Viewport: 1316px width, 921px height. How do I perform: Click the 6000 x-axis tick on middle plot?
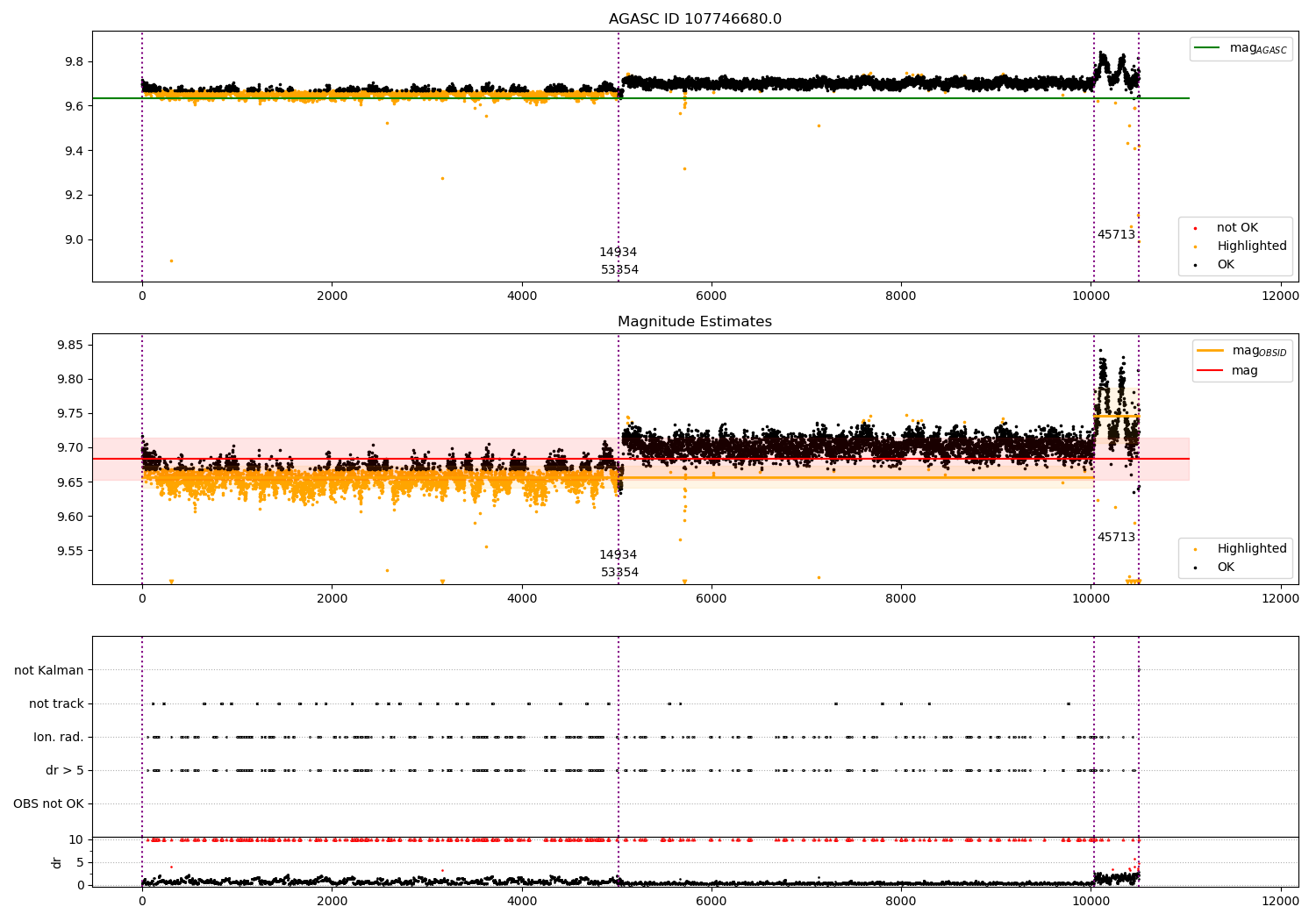pyautogui.click(x=712, y=598)
